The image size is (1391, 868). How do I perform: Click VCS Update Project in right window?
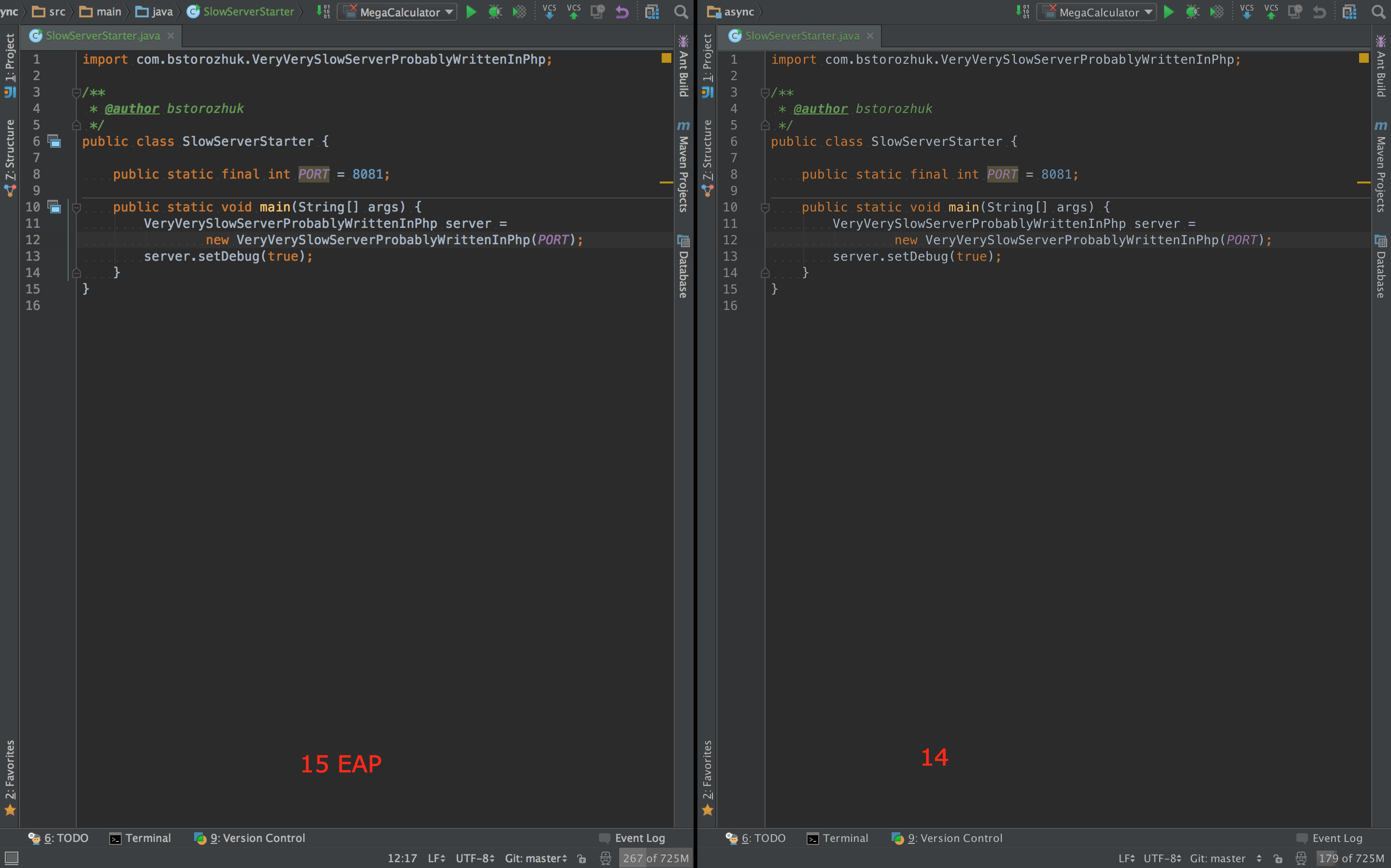pyautogui.click(x=1247, y=12)
